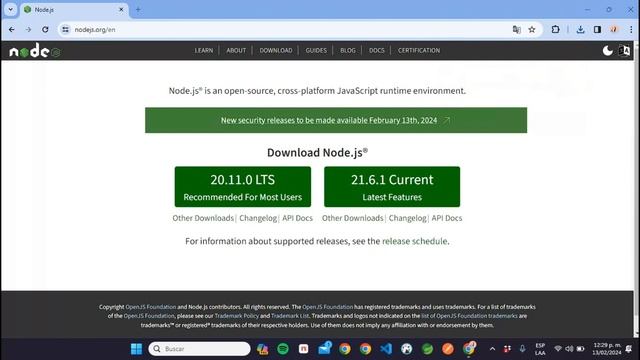Follow the release schedule link
640x360 pixels.
[x=415, y=241]
